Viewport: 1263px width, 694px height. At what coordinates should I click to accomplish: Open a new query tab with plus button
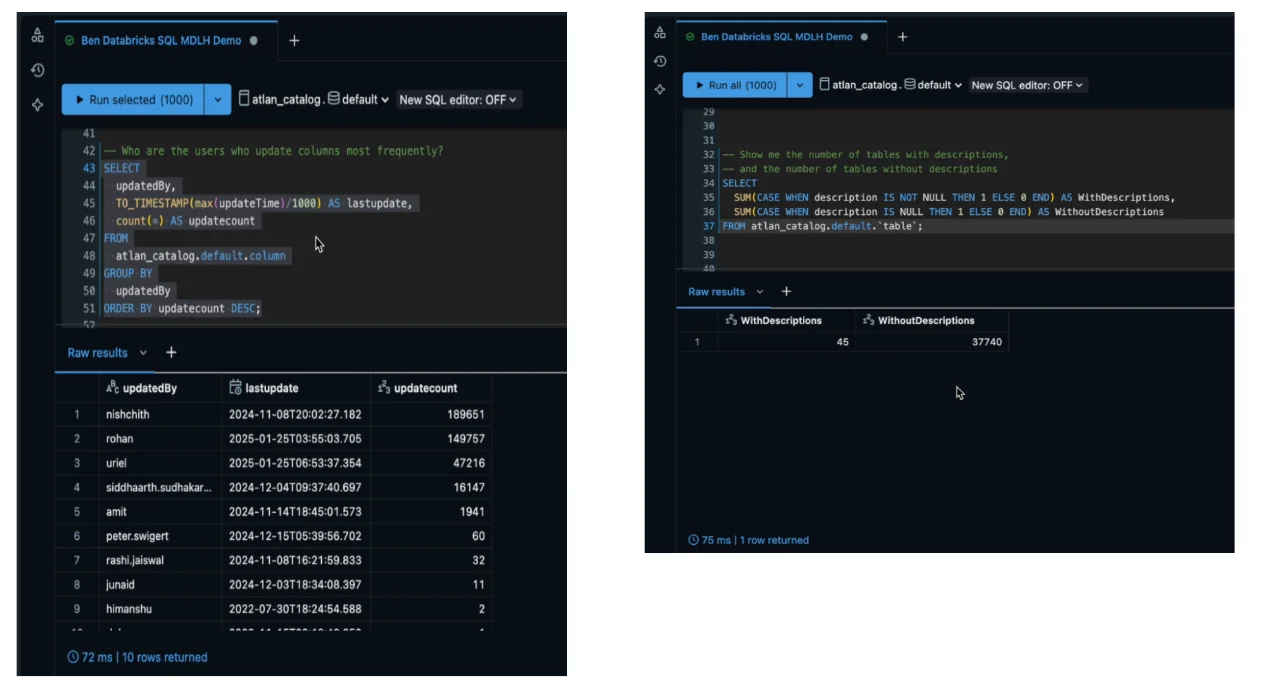[x=294, y=40]
